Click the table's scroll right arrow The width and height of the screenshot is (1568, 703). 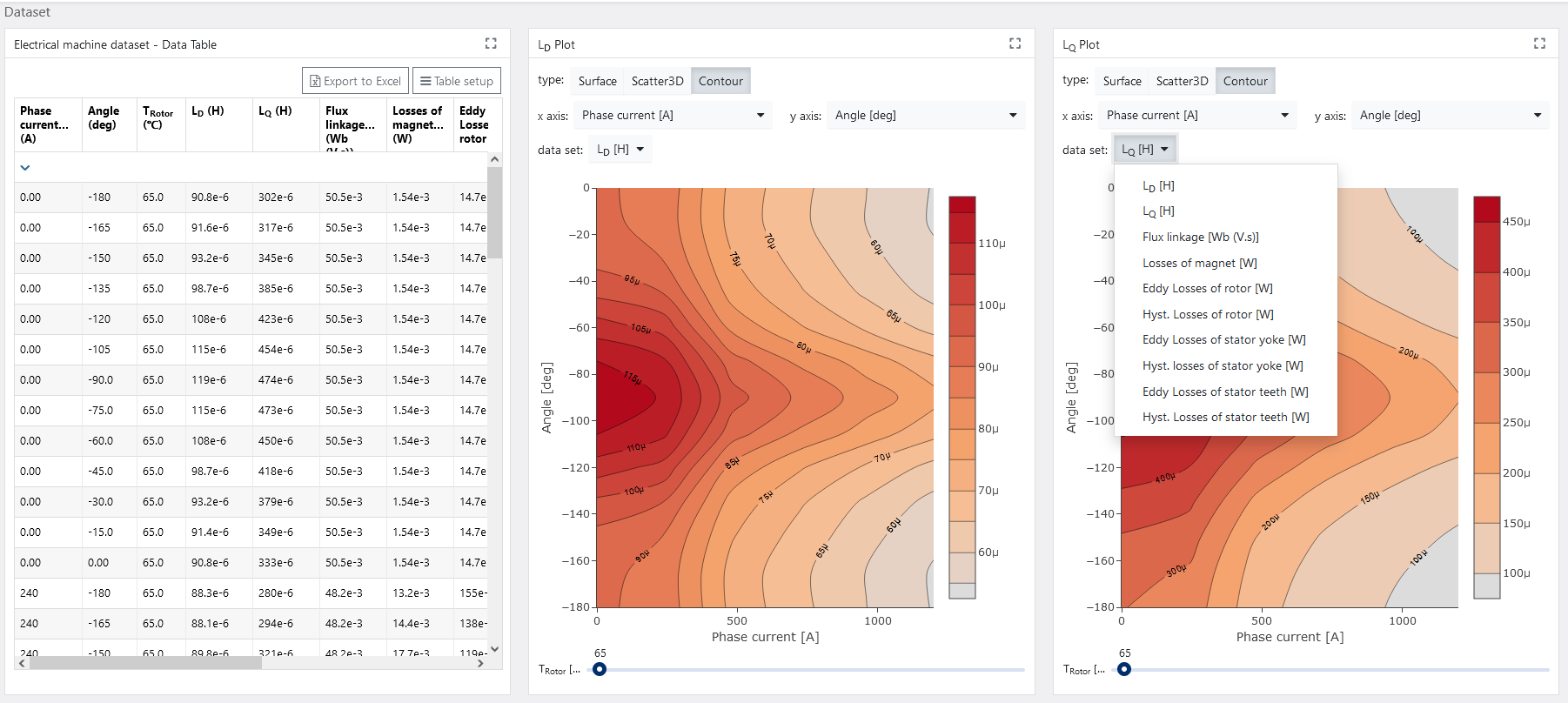[480, 663]
